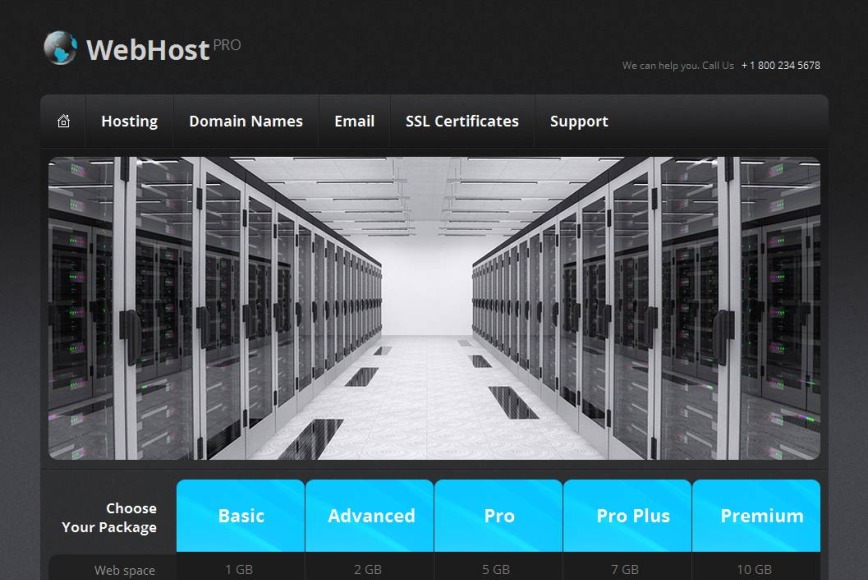The height and width of the screenshot is (580, 868).
Task: Select the Advanced package tab
Action: [370, 516]
